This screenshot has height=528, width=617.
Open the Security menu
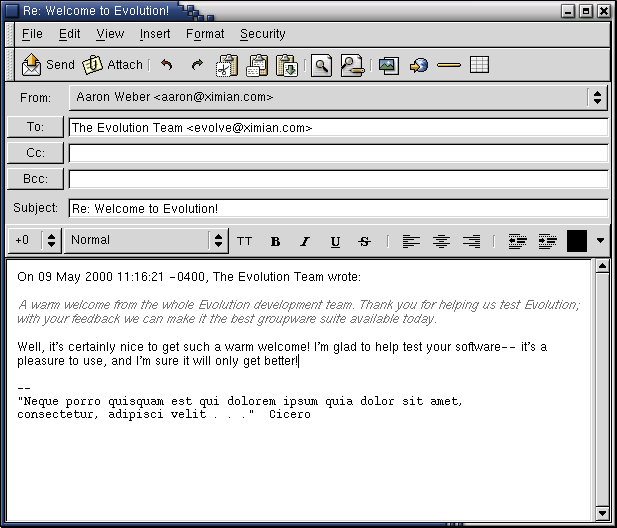(x=262, y=34)
